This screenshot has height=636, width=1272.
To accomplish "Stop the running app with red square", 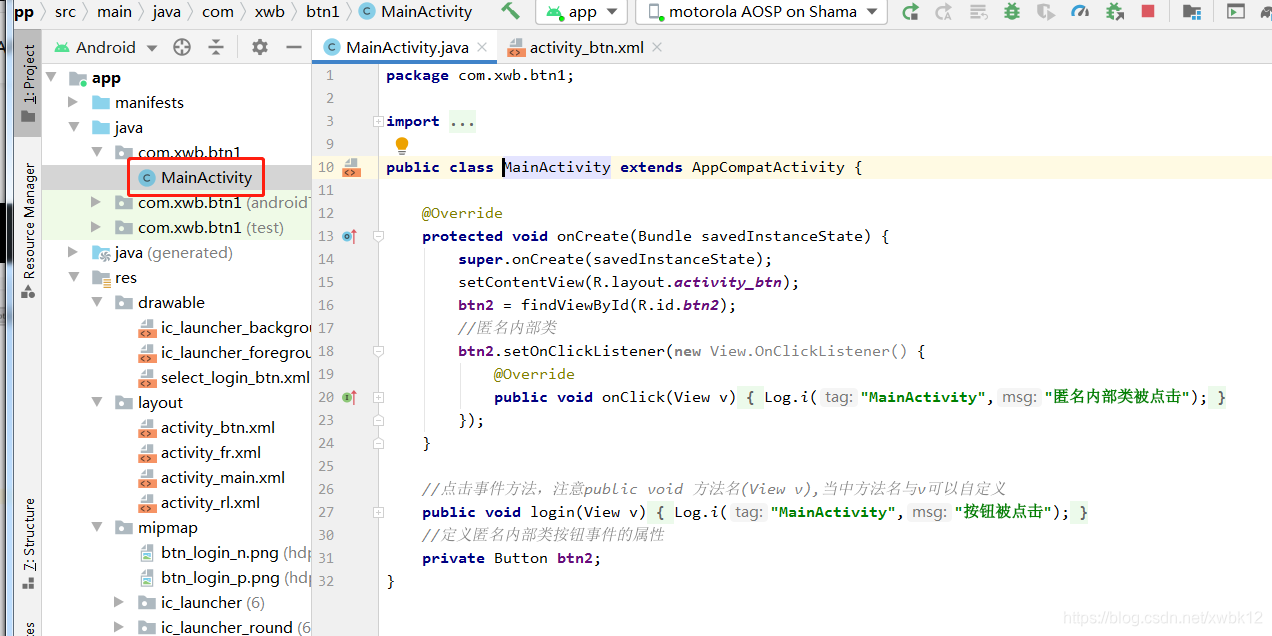I will [1148, 12].
